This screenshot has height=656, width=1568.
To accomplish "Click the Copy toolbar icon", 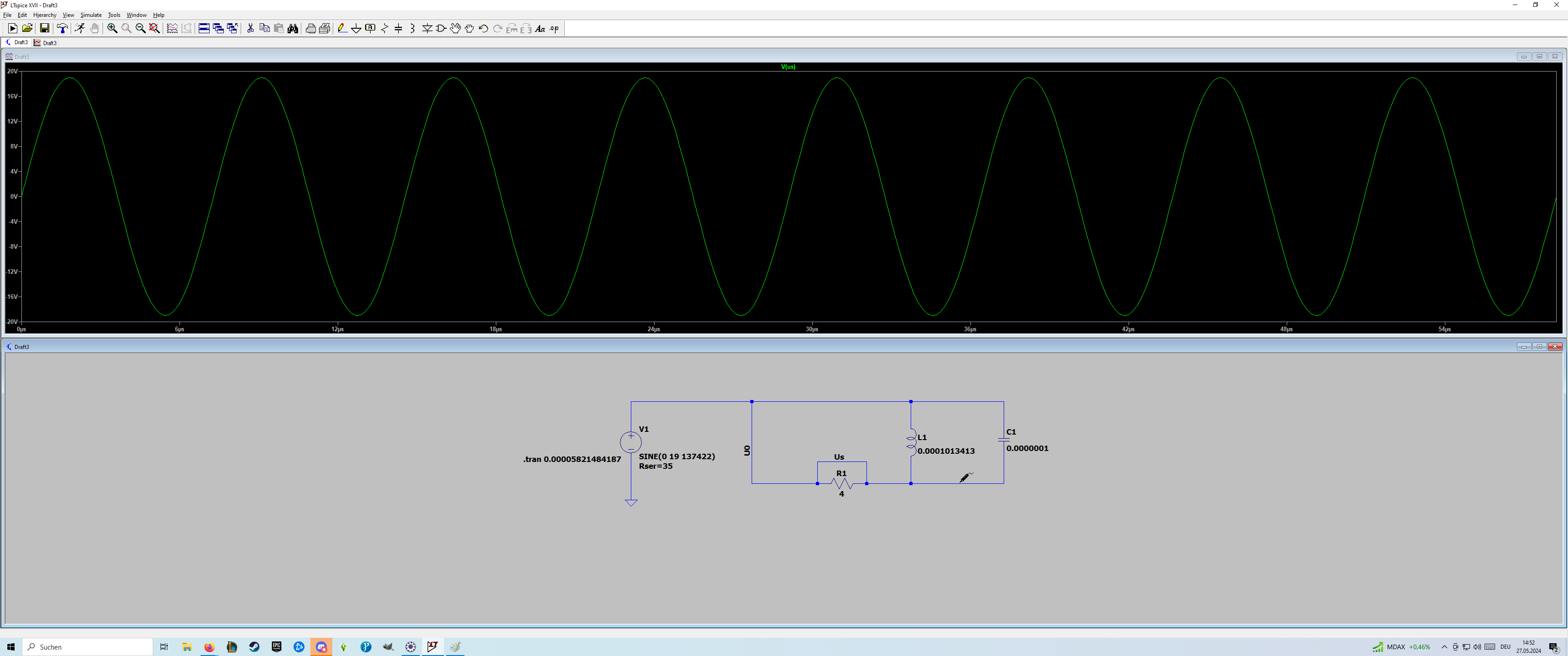I will coord(264,29).
